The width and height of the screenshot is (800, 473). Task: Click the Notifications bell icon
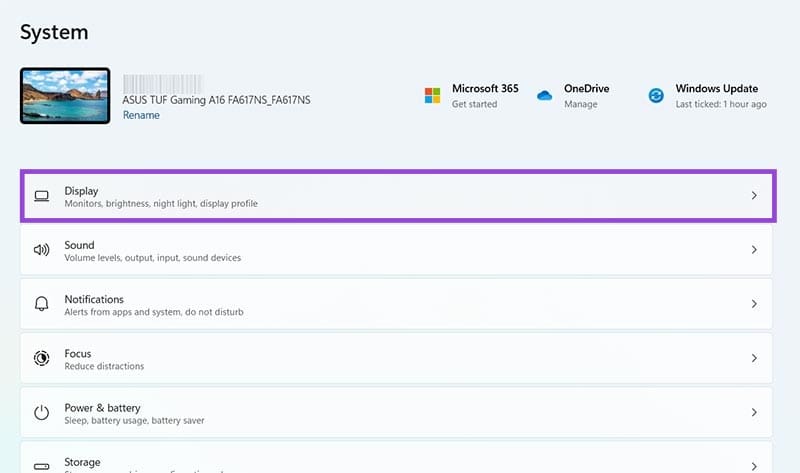point(42,304)
